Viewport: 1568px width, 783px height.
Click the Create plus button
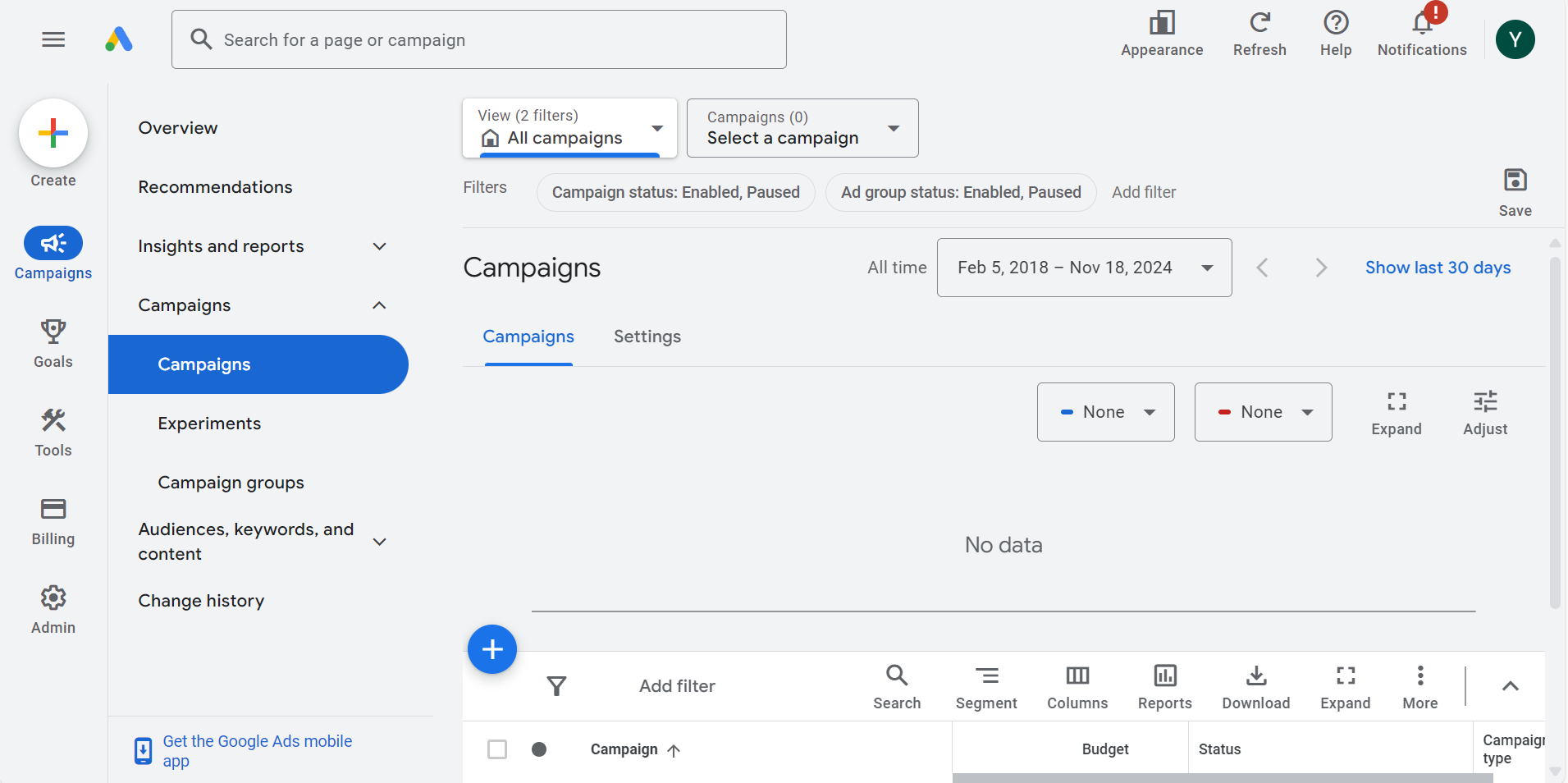click(53, 133)
